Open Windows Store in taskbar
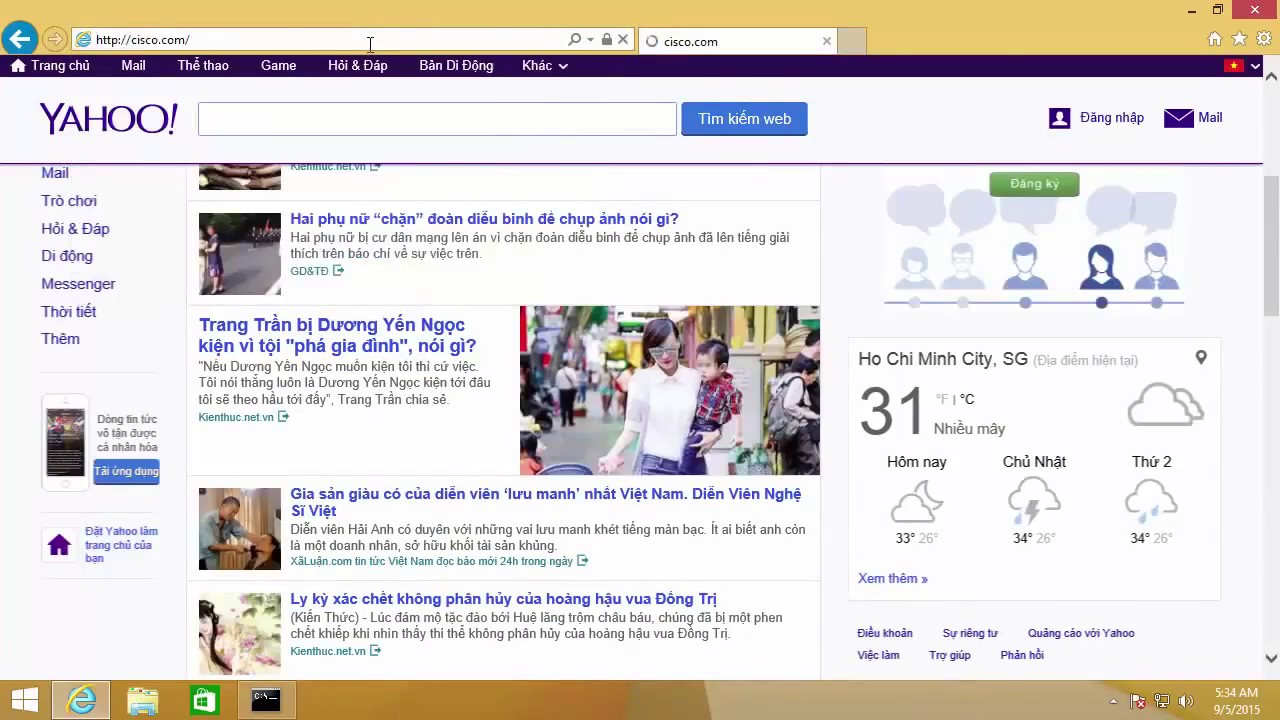Image resolution: width=1280 pixels, height=720 pixels. [204, 700]
